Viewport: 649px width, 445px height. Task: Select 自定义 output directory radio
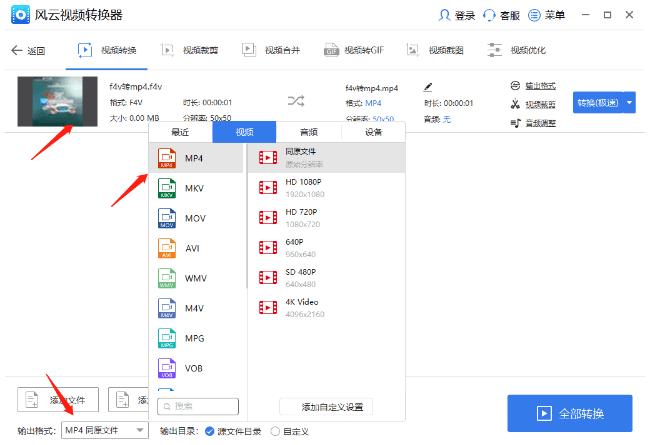pyautogui.click(x=275, y=431)
